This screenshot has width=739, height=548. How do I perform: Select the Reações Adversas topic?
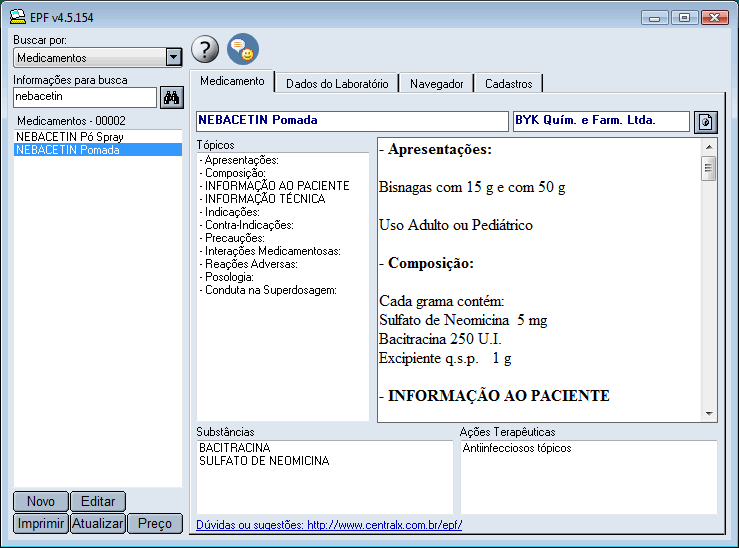click(x=248, y=264)
